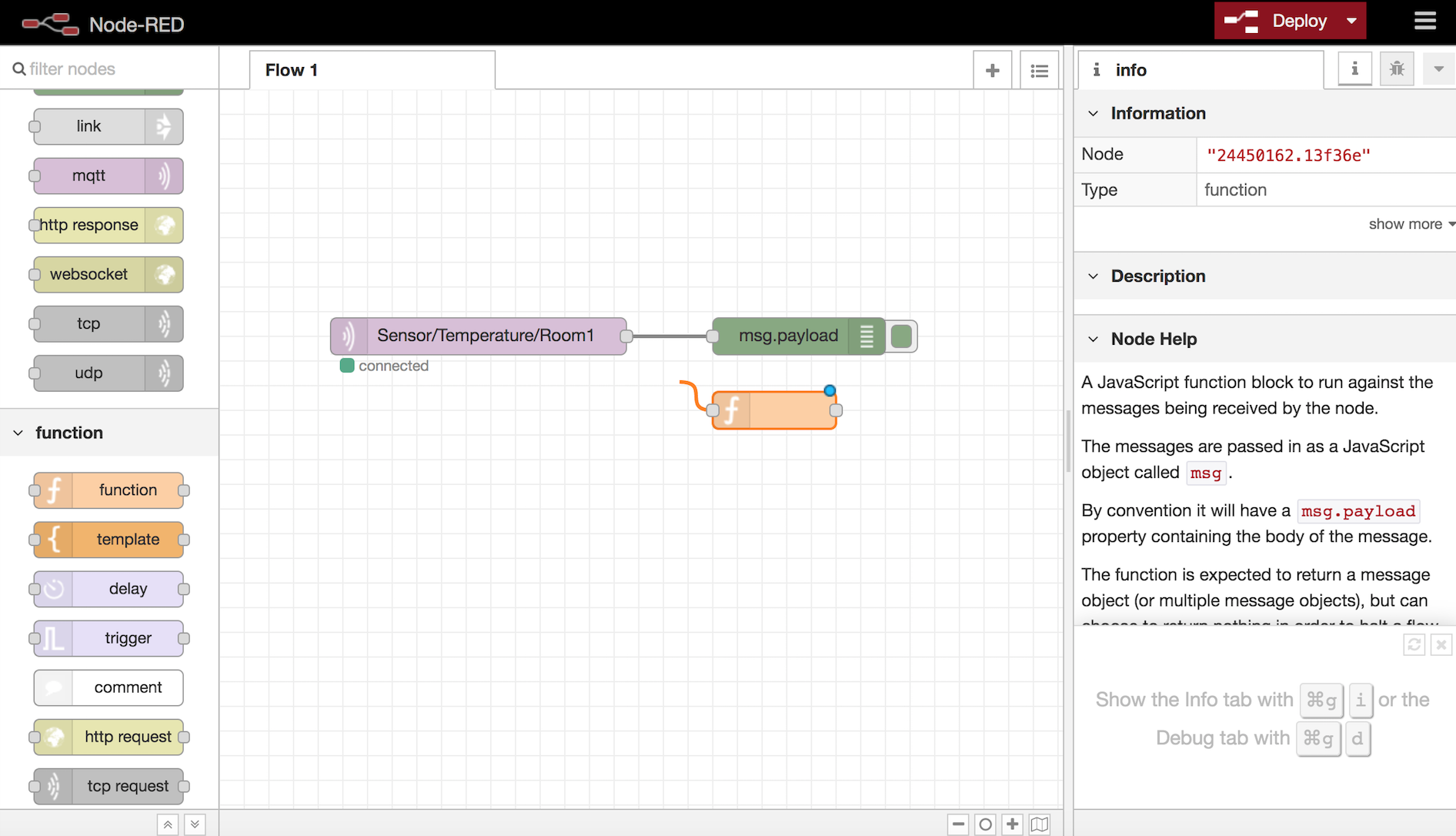Image resolution: width=1456 pixels, height=836 pixels.
Task: Select the tcp palette node
Action: coord(109,323)
